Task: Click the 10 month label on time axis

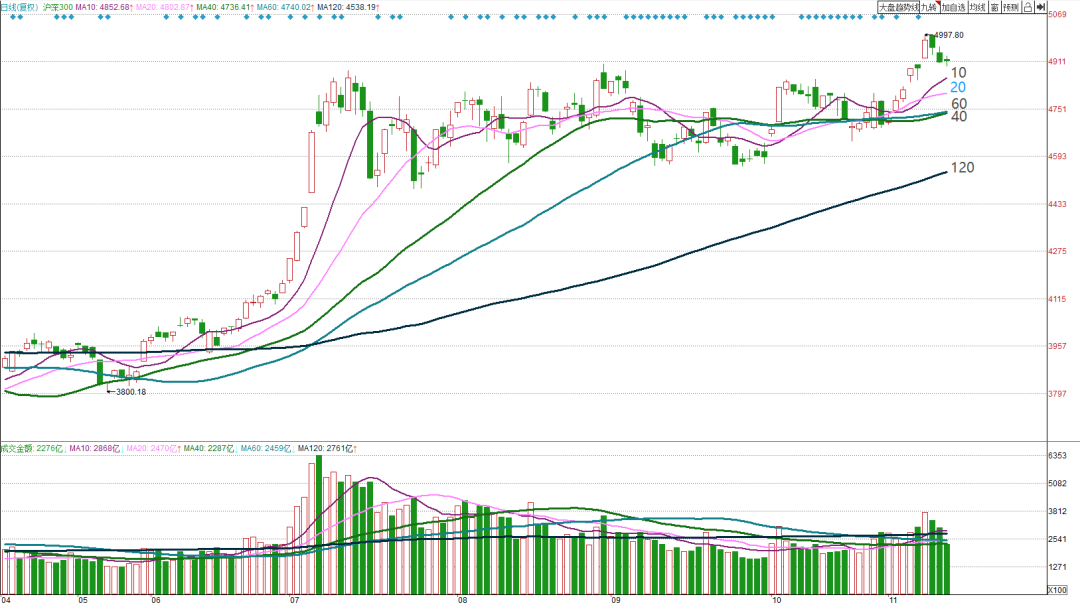Action: [x=777, y=599]
